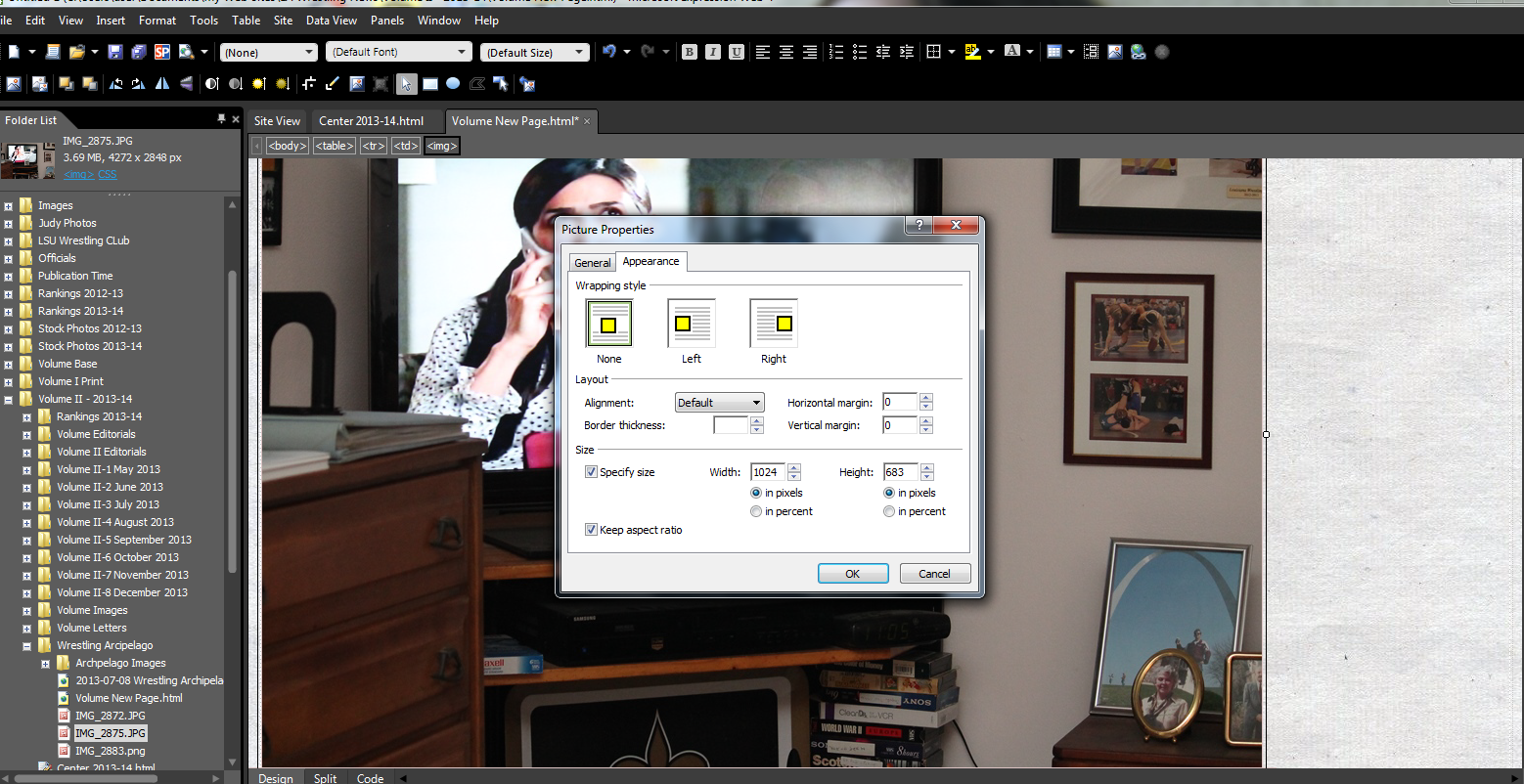The height and width of the screenshot is (784, 1524).
Task: Switch to Code view
Action: (x=370, y=778)
